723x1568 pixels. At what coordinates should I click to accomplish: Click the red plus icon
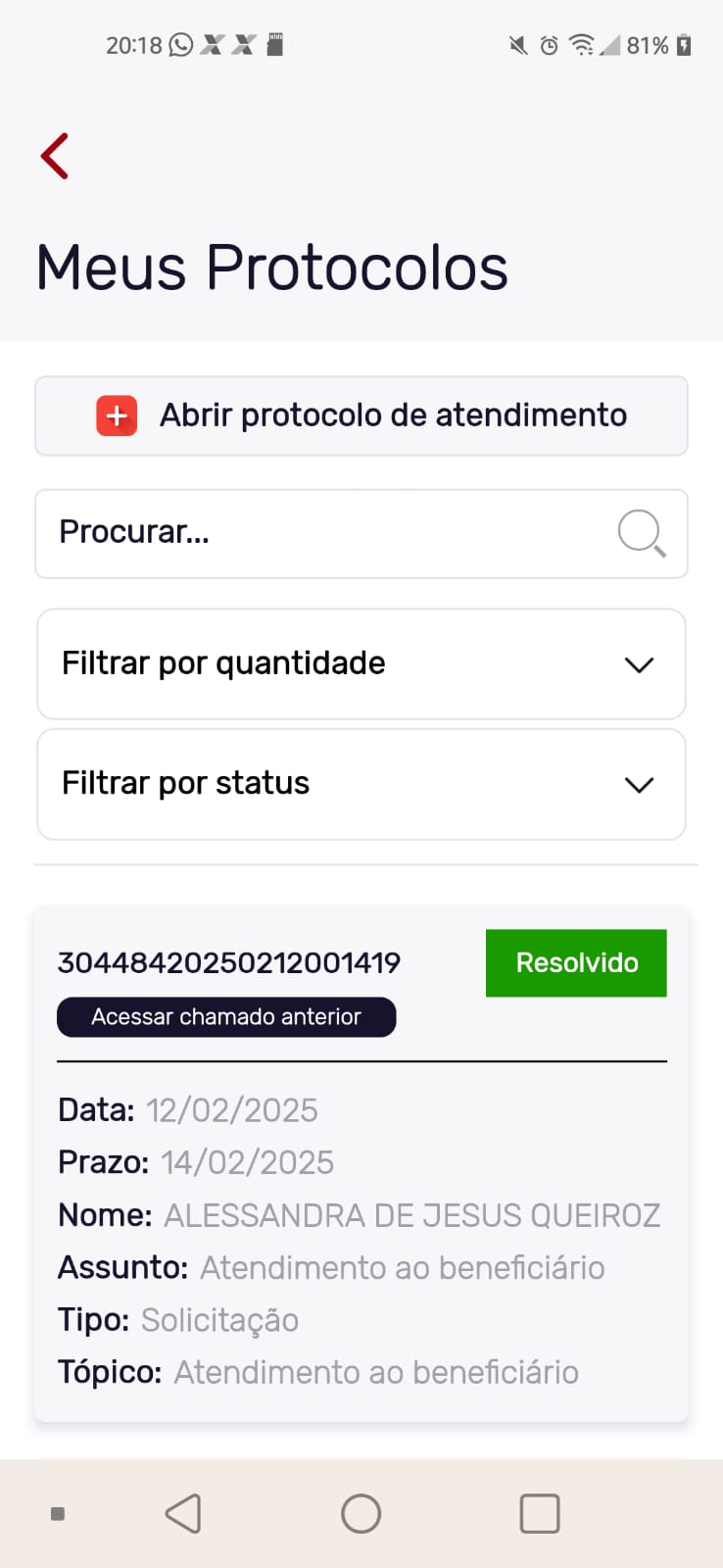pos(117,416)
